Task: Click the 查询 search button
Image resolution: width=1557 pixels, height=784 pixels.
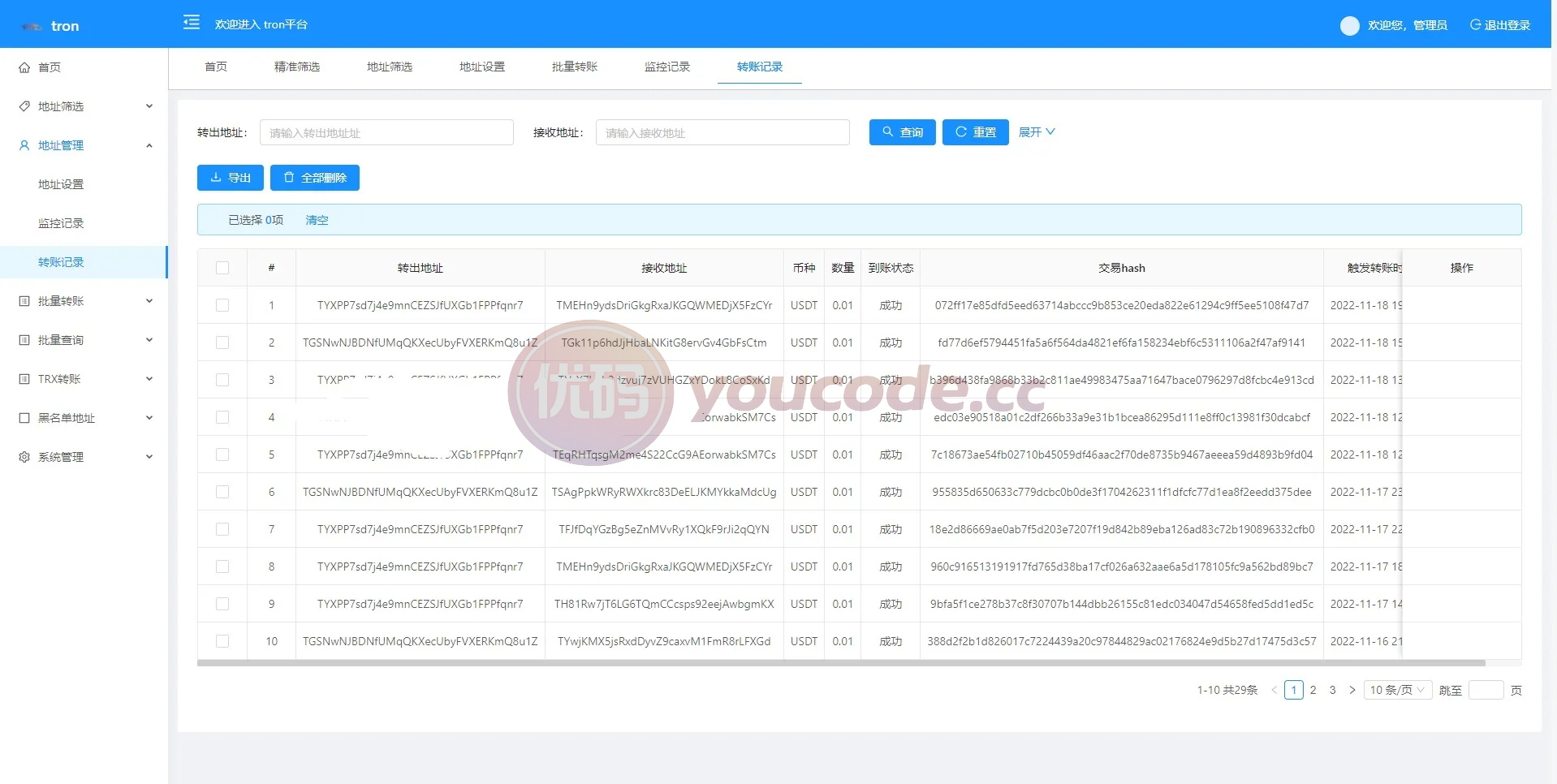Action: pyautogui.click(x=903, y=132)
